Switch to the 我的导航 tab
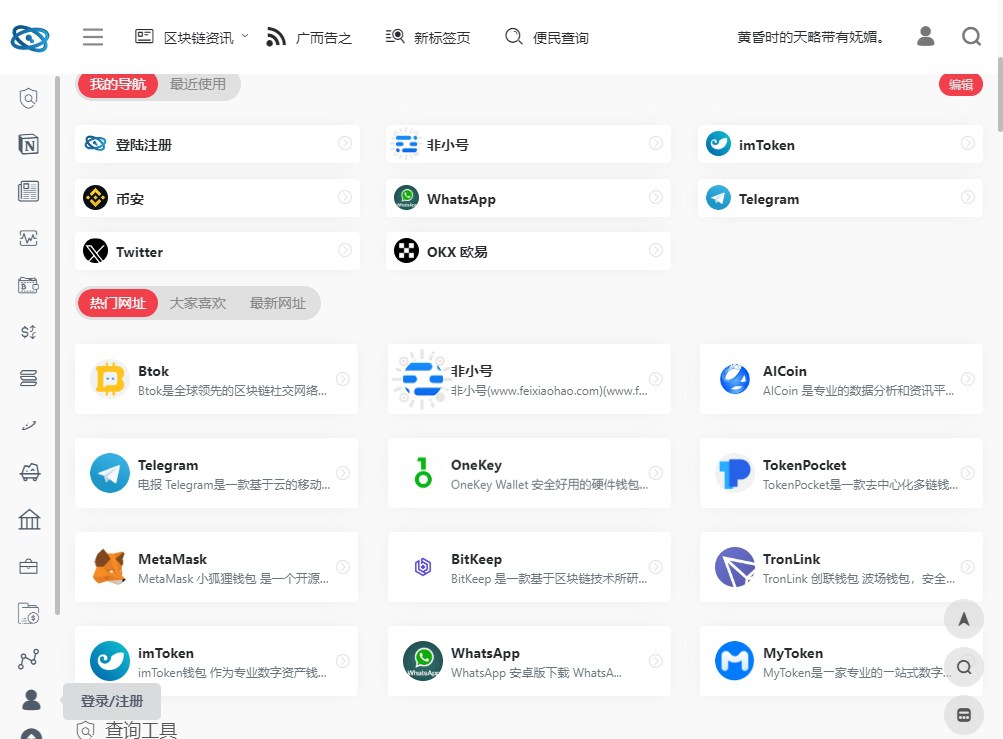Image resolution: width=1003 pixels, height=739 pixels. (118, 84)
